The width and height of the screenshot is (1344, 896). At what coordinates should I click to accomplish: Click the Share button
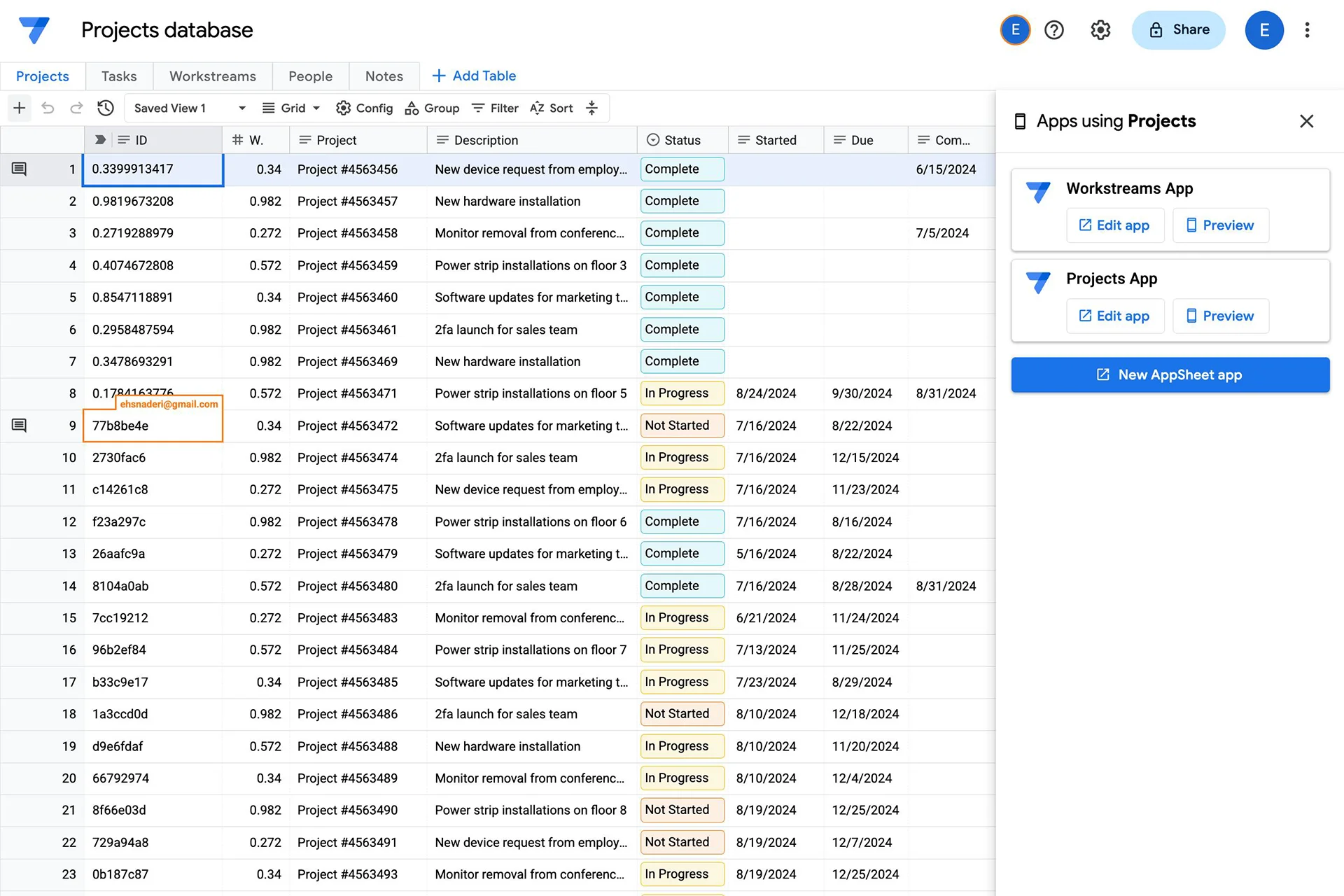(1179, 30)
